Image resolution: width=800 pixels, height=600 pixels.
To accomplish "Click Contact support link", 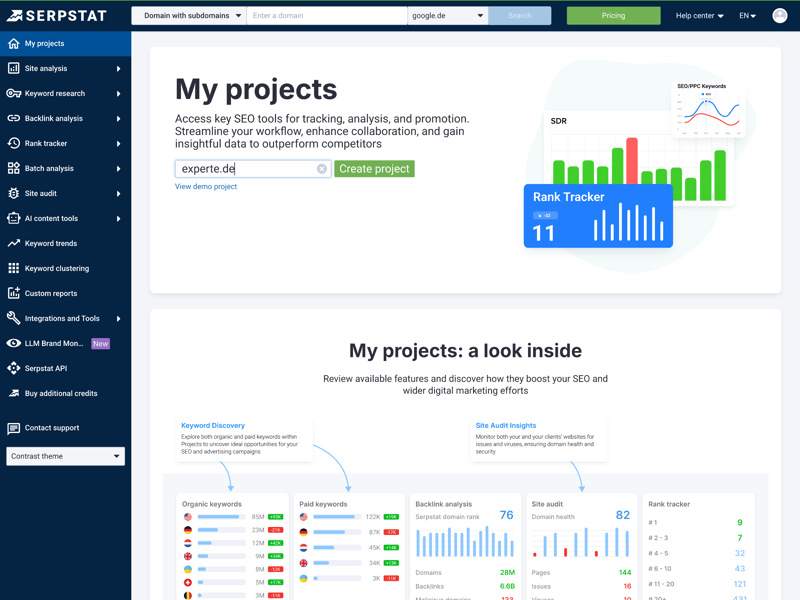I will (52, 428).
